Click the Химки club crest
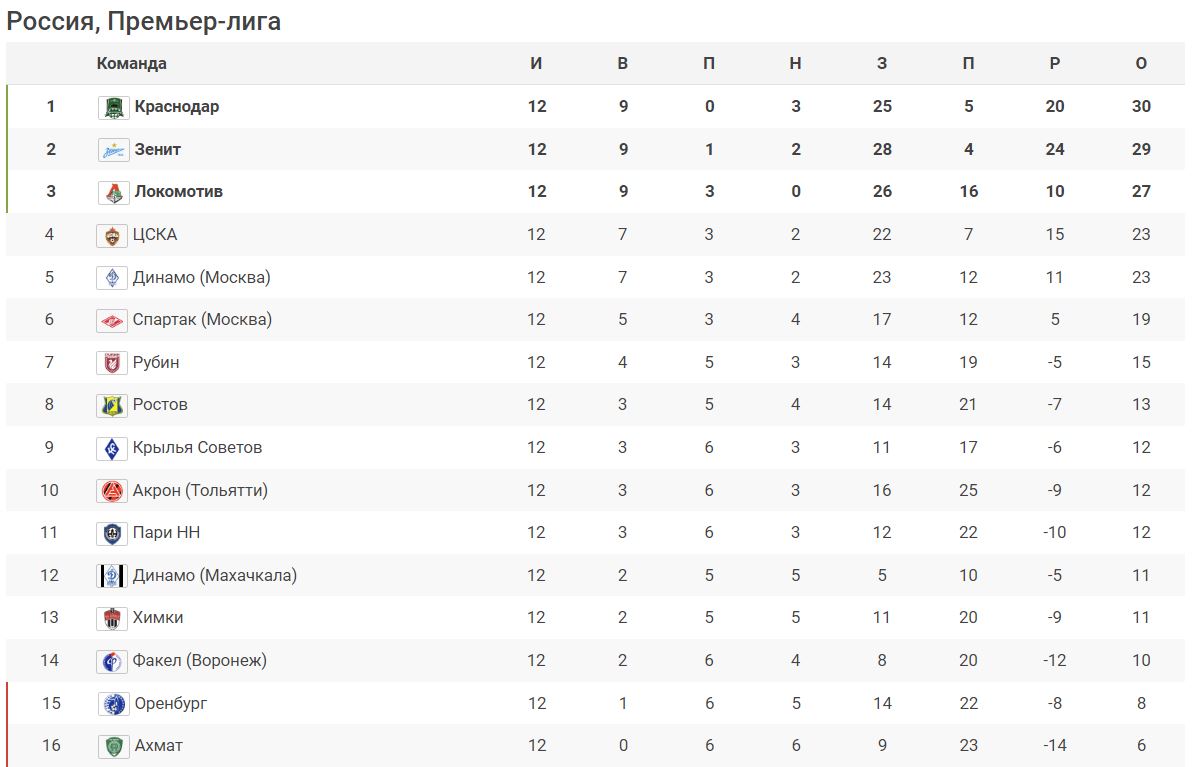 (x=112, y=618)
